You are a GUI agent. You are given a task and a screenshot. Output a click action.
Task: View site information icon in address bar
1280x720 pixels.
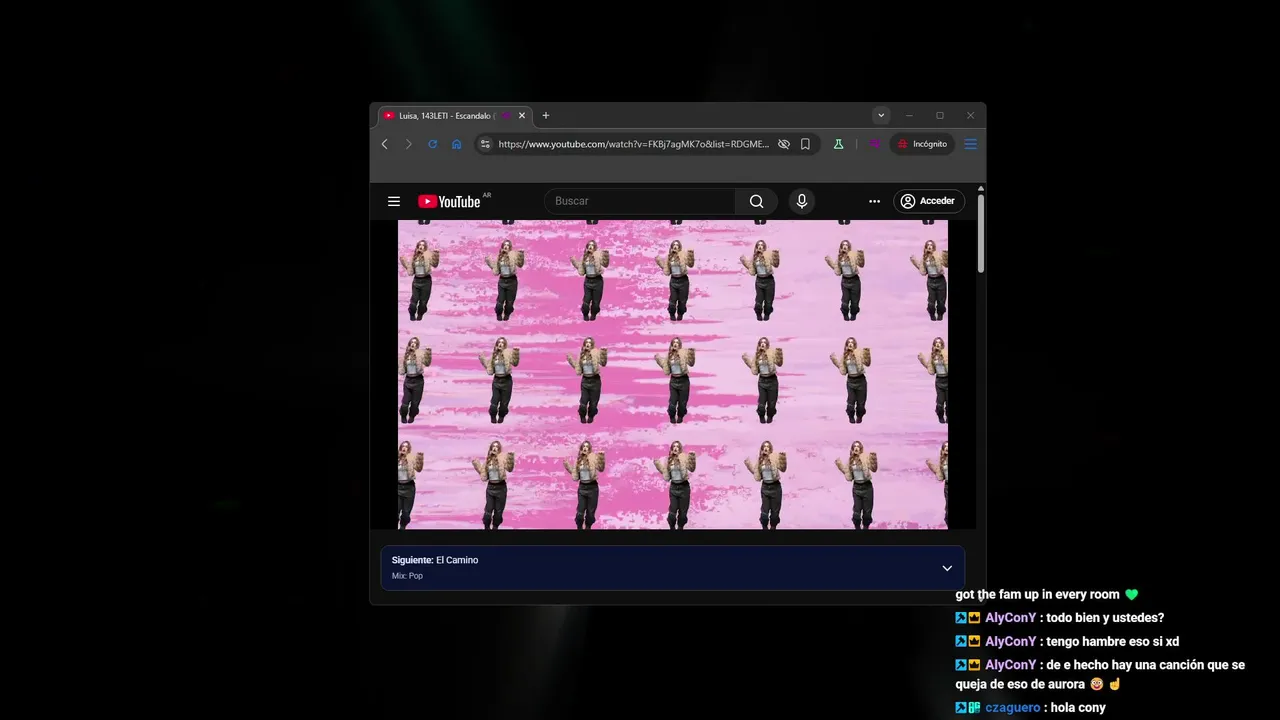click(485, 144)
